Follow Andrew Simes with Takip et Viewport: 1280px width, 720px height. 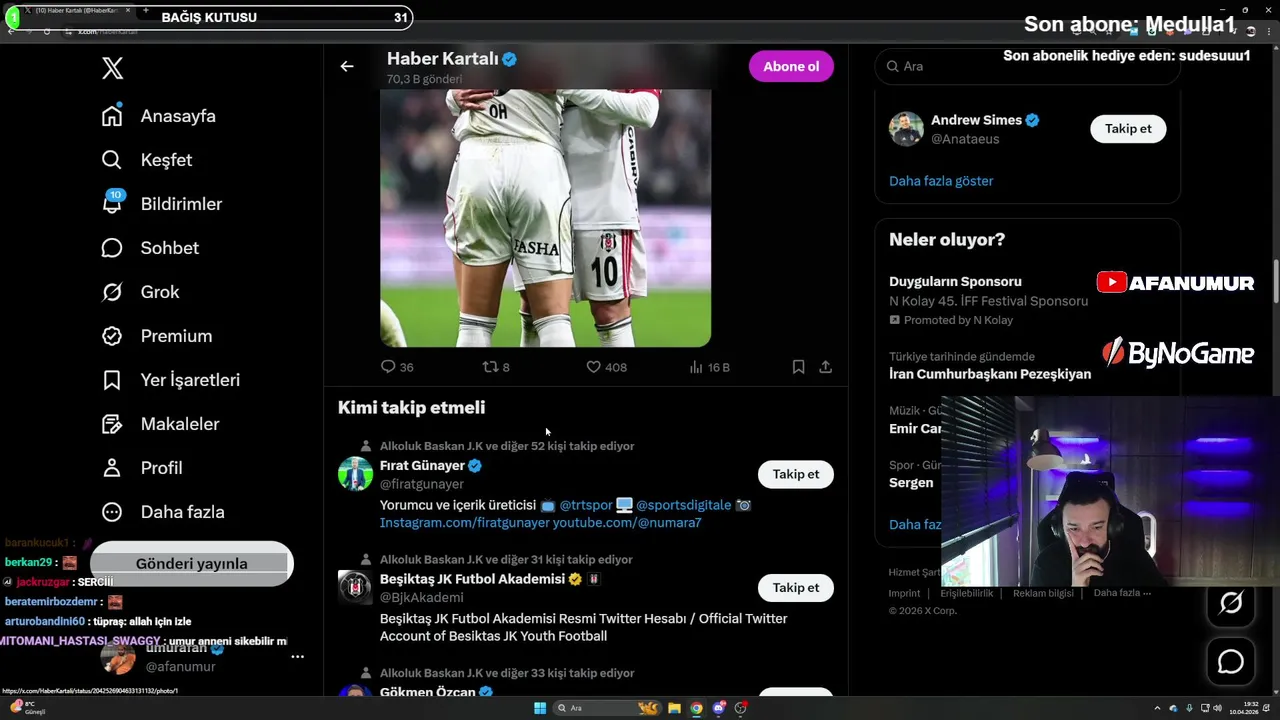1128,128
